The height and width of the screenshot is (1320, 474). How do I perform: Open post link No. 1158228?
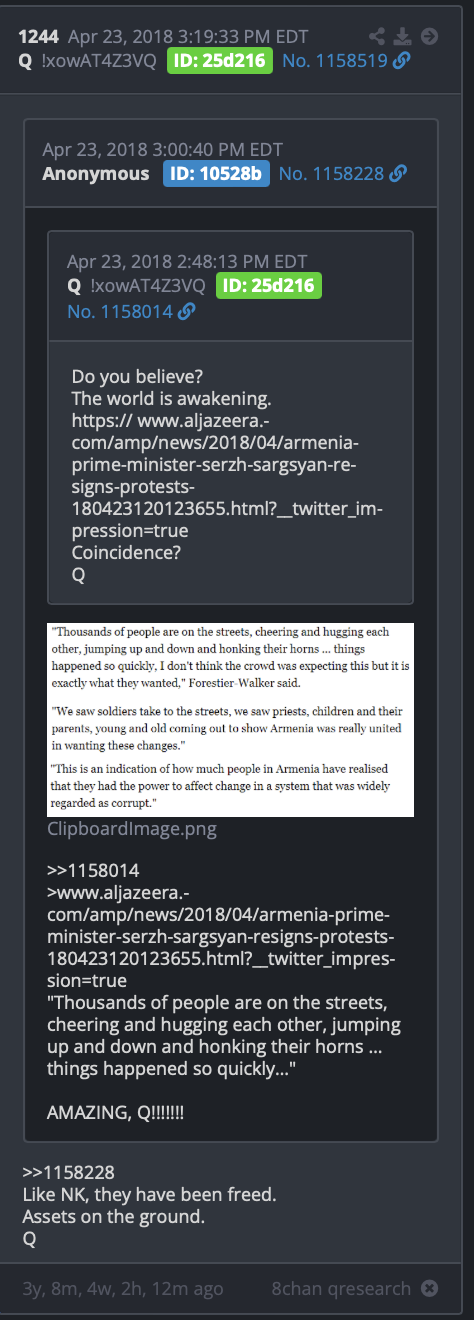332,174
